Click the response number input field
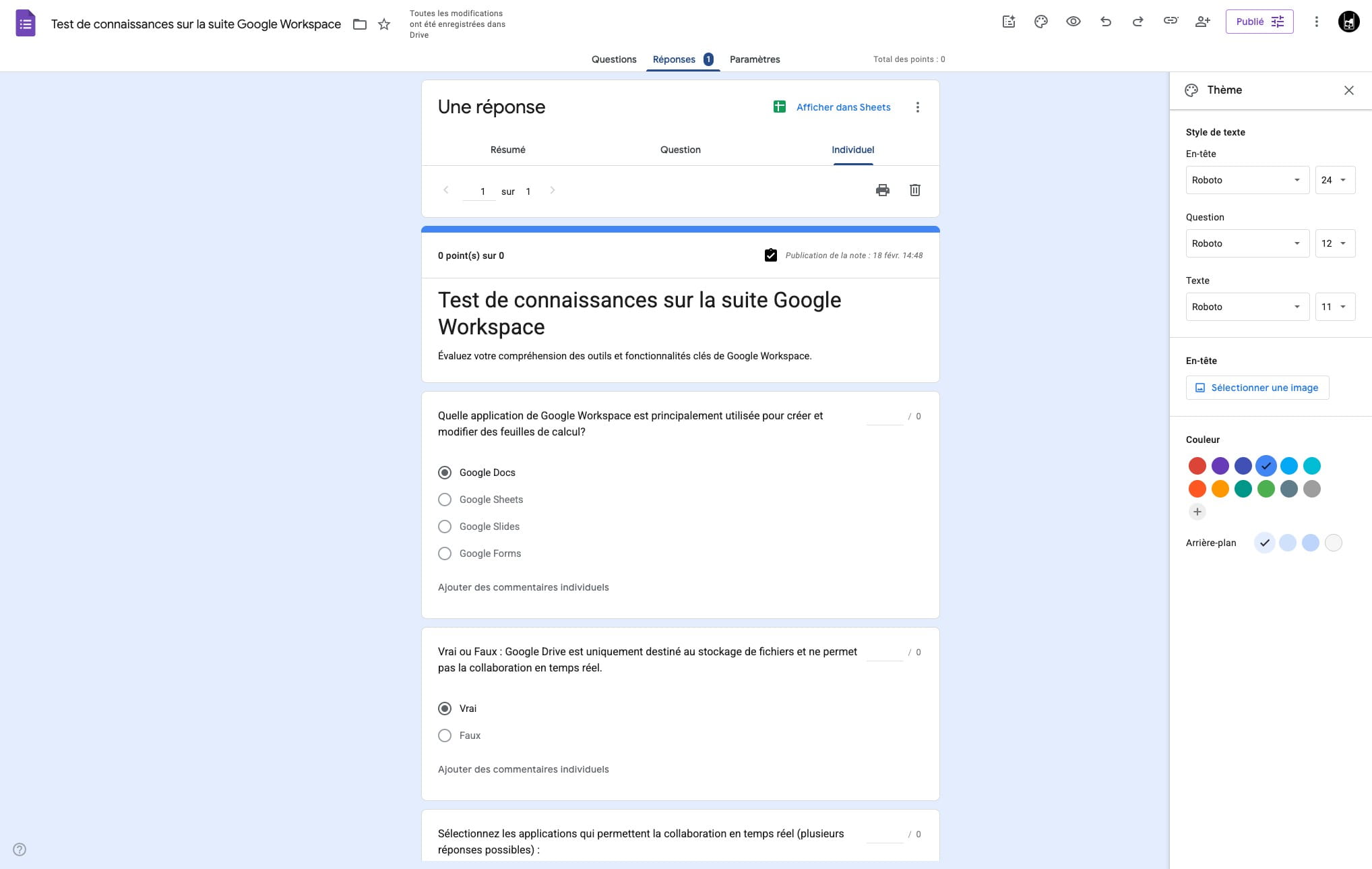 point(479,191)
